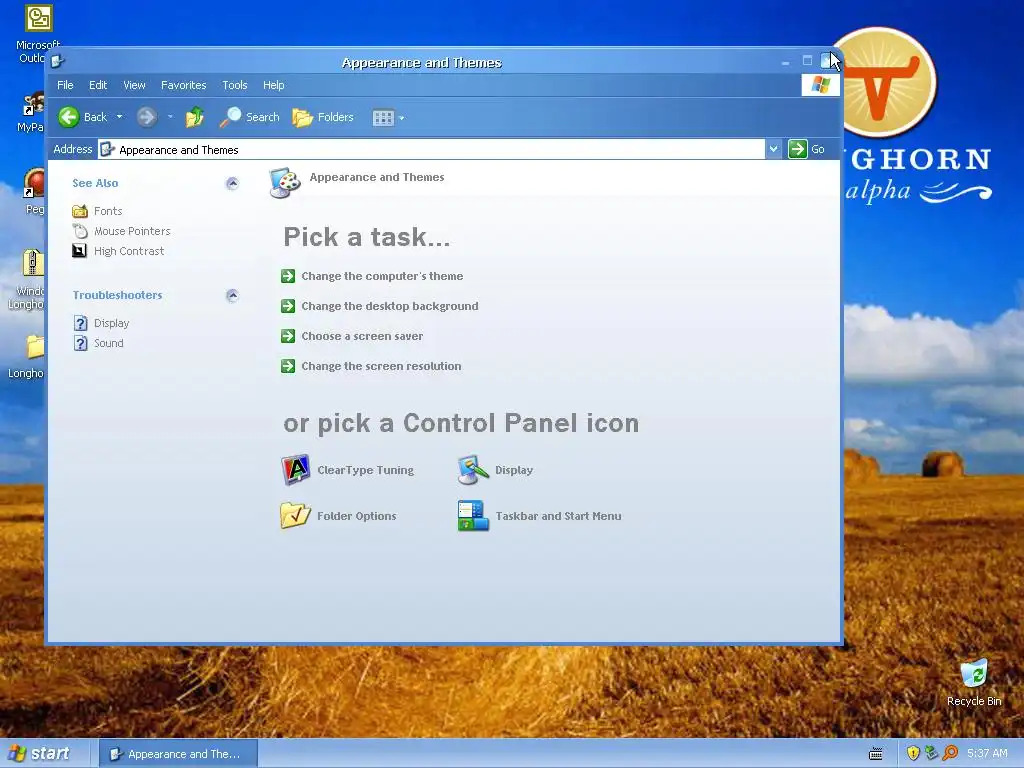Click the Windows flag logo throbber
Image resolution: width=1024 pixels, height=768 pixels.
820,85
